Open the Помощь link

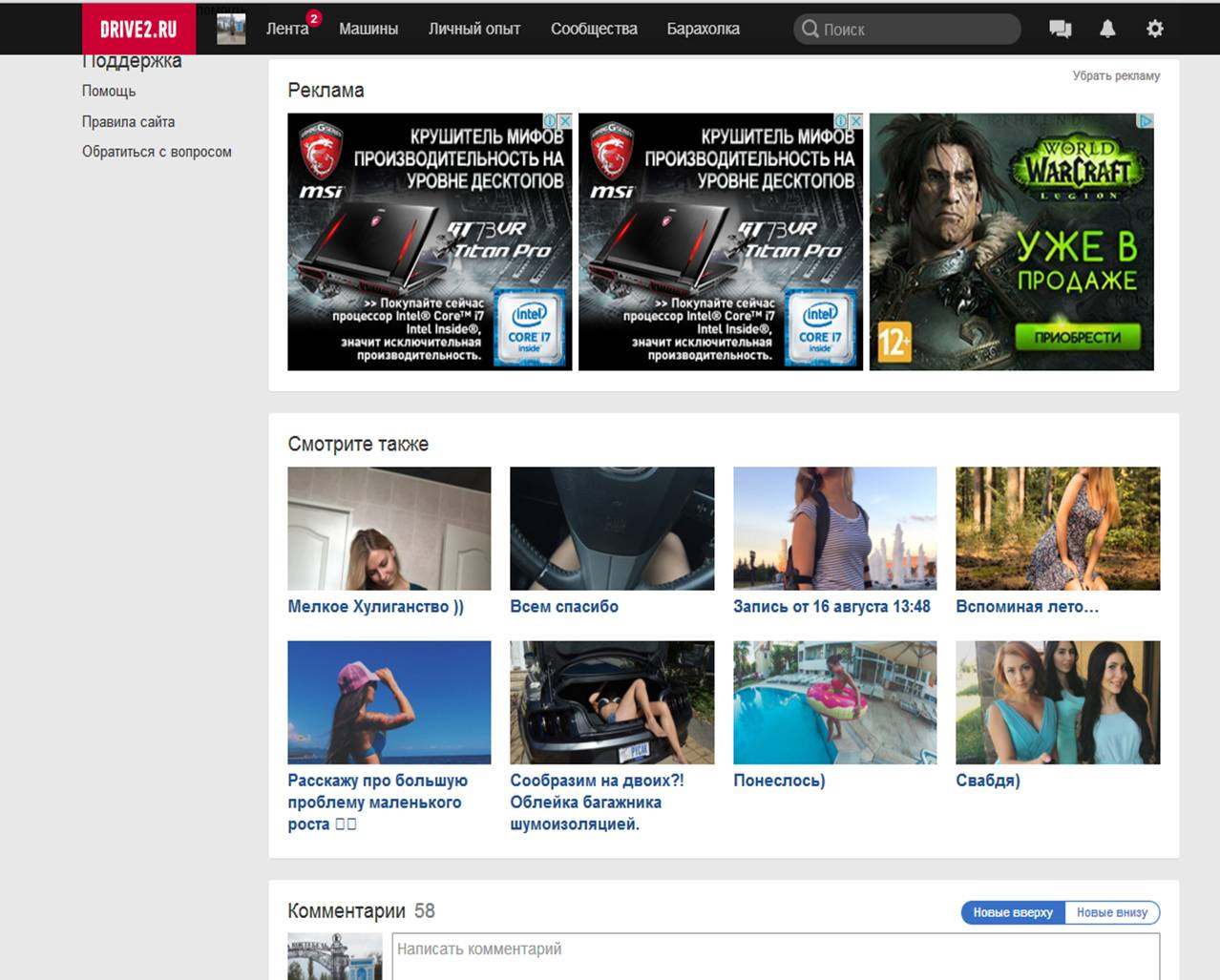pos(109,91)
